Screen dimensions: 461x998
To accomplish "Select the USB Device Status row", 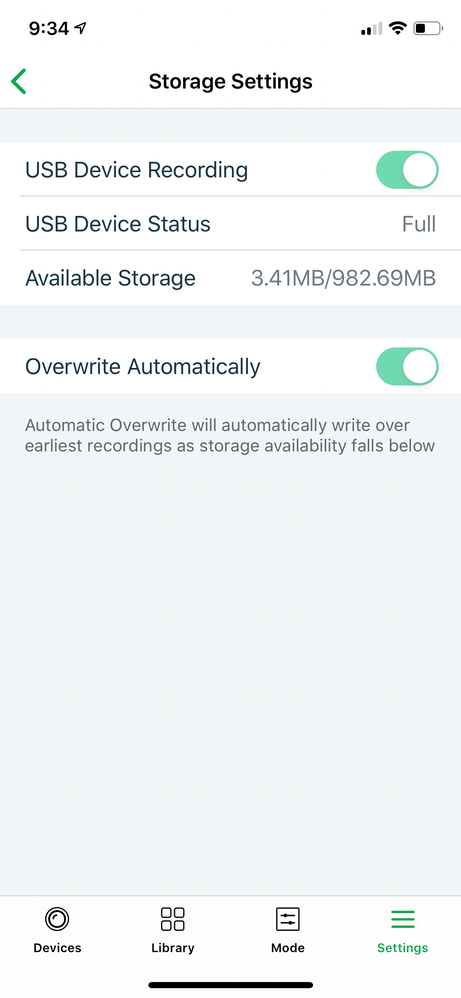I will click(x=230, y=224).
